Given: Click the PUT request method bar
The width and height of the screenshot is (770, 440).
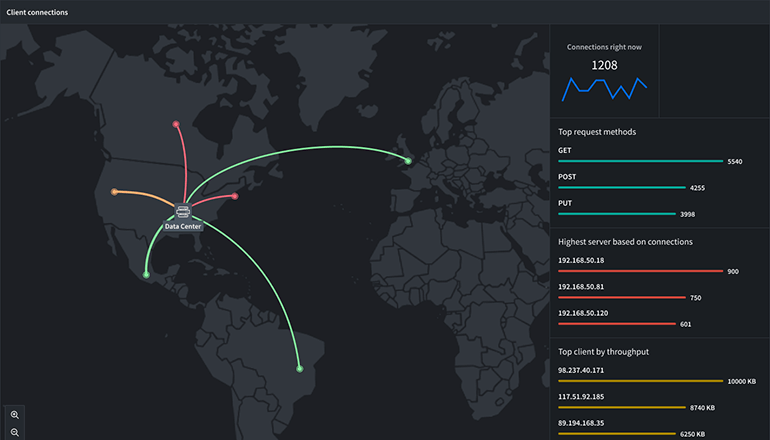Looking at the screenshot, I should click(x=617, y=214).
